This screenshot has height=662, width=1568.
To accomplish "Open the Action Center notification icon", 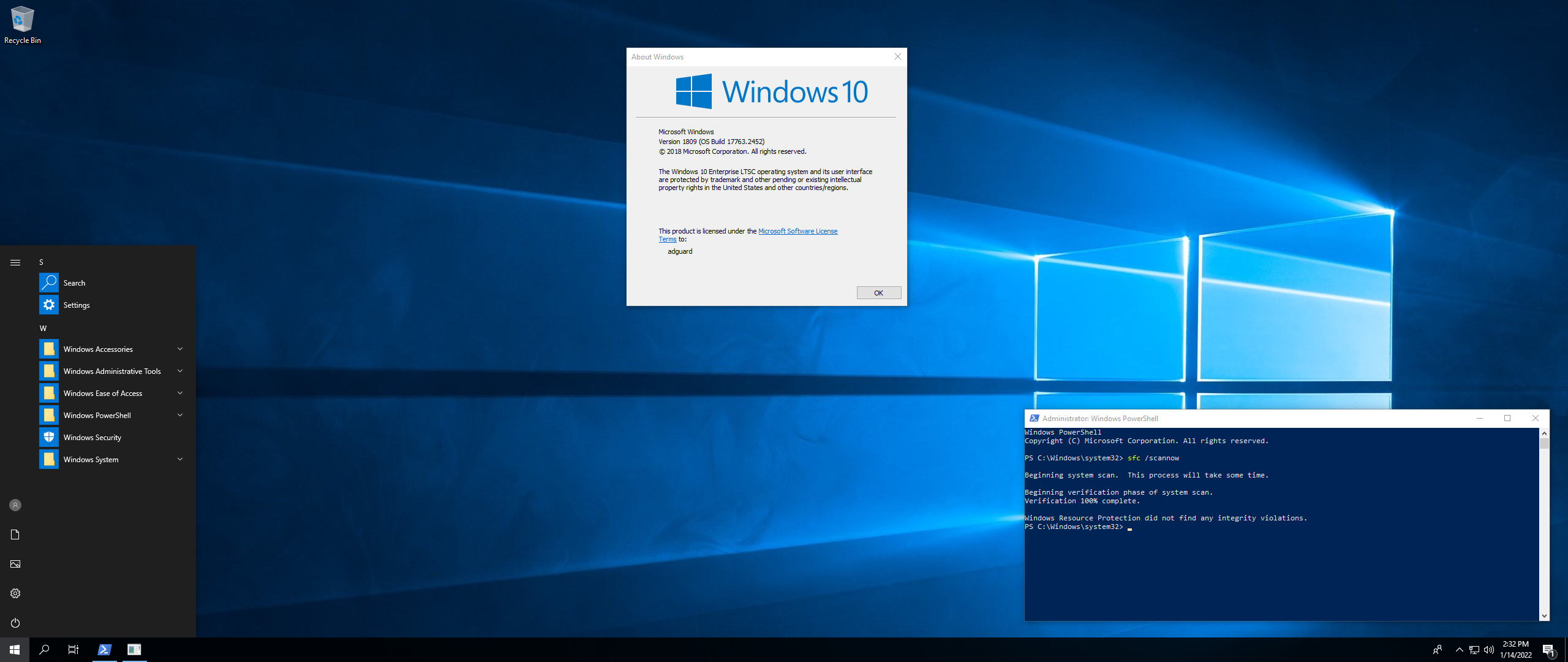I will 1548,650.
